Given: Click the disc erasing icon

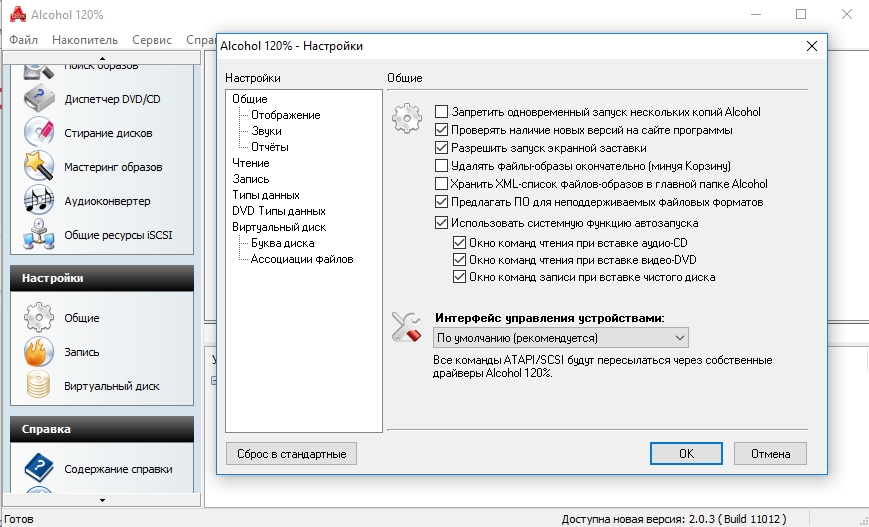Looking at the screenshot, I should (39, 133).
